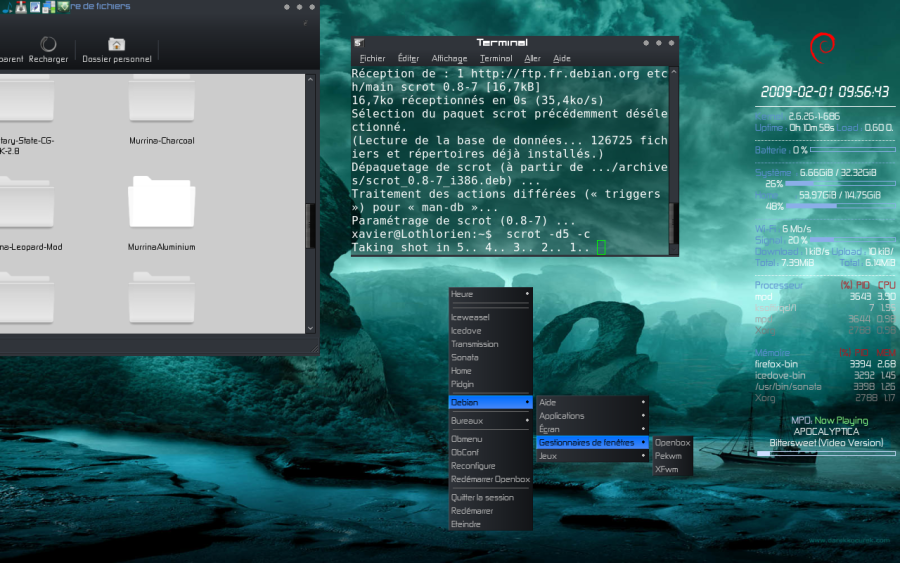Image resolution: width=900 pixels, height=563 pixels.
Task: Launch Sonata from the menu
Action: (490, 357)
